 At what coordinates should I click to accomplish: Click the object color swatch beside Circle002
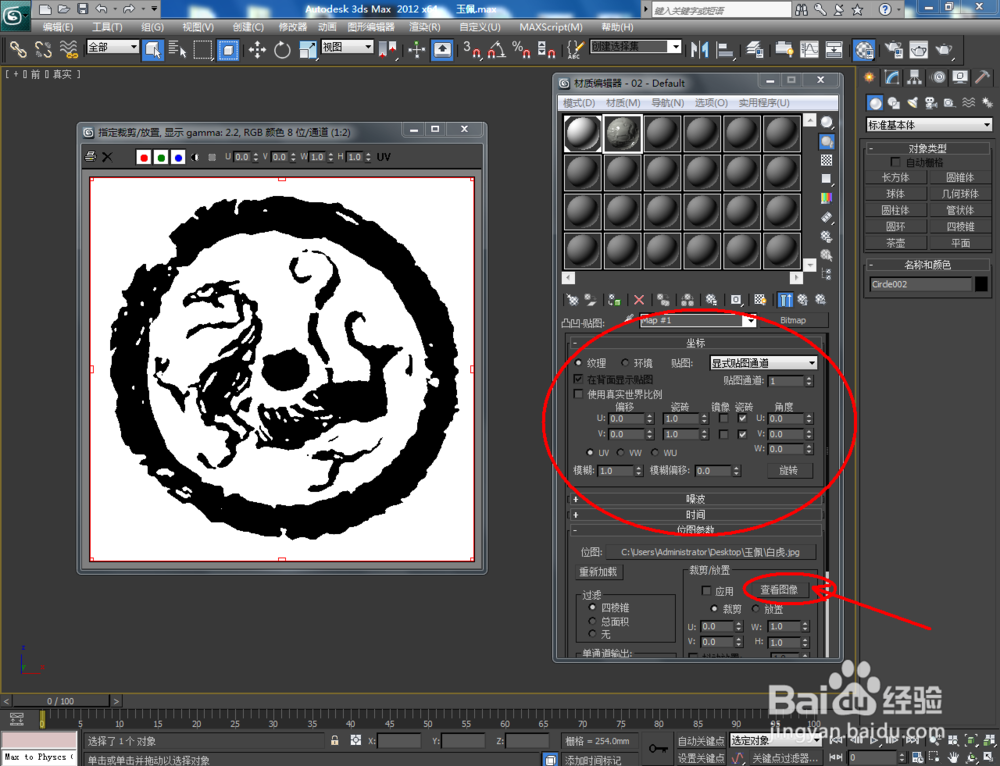click(x=982, y=284)
